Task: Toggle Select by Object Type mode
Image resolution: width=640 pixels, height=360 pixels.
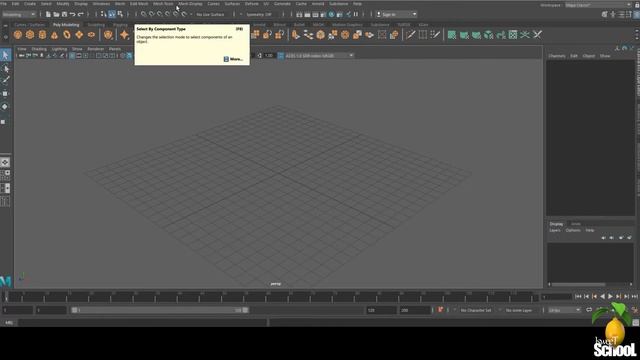Action: pyautogui.click(x=120, y=14)
